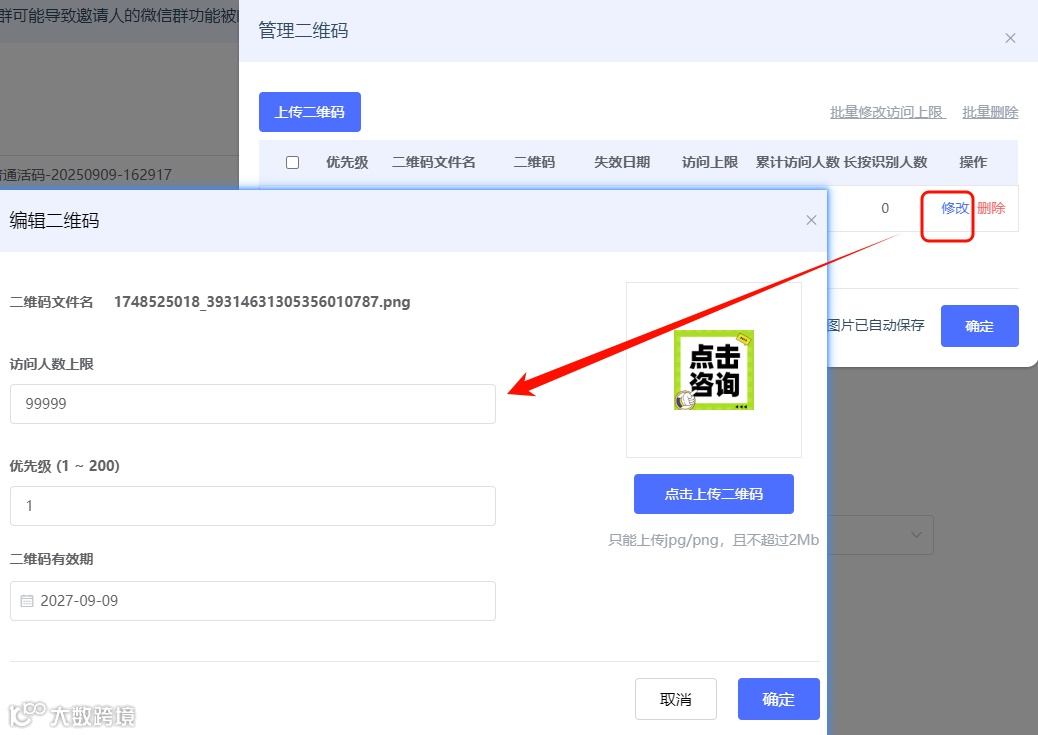This screenshot has width=1038, height=735.
Task: Click the 上传二维码 button
Action: pos(310,112)
